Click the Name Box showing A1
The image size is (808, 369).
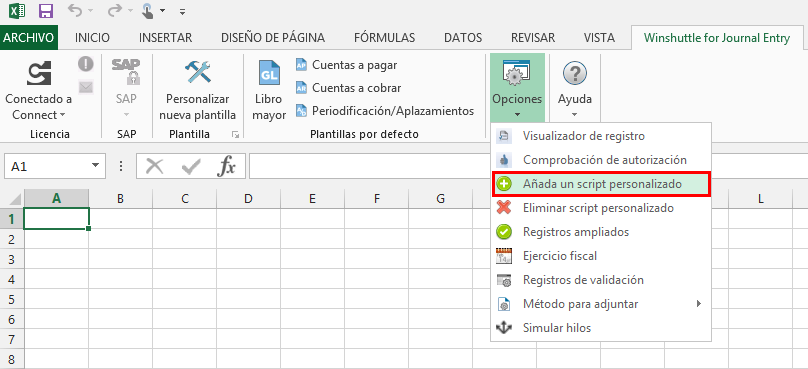click(x=46, y=166)
